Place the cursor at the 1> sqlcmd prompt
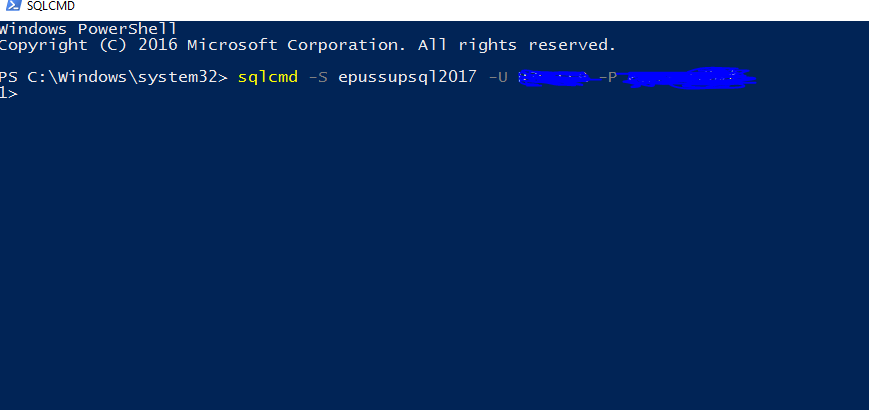The width and height of the screenshot is (869, 410). pyautogui.click(x=9, y=94)
